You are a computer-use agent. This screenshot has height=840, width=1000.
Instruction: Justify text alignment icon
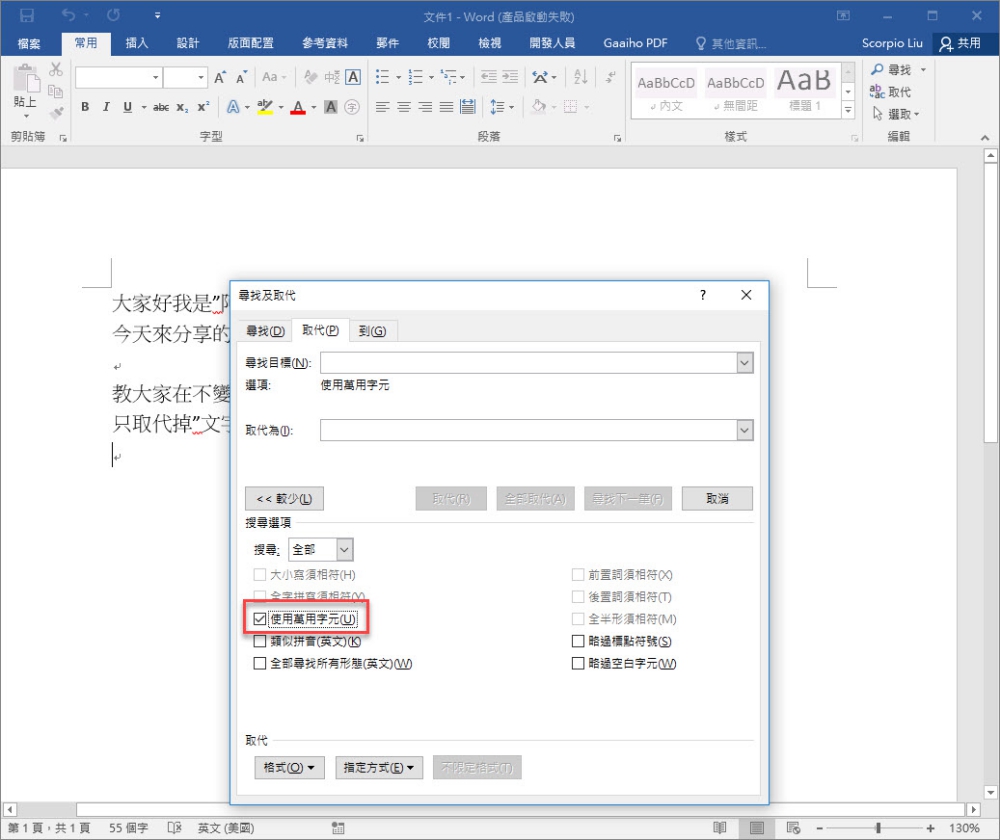pyautogui.click(x=446, y=107)
